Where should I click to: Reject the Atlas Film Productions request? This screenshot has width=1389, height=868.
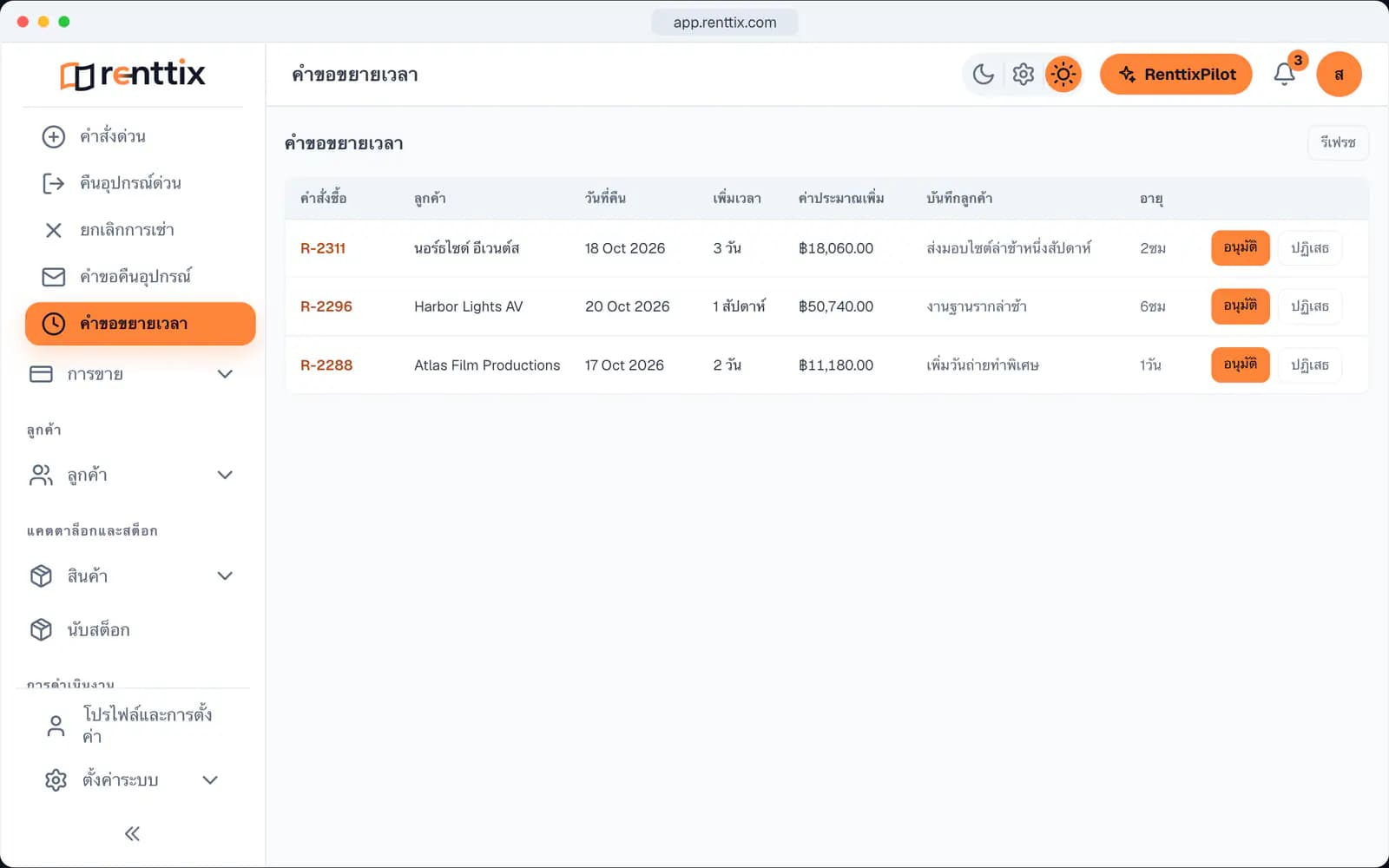[x=1310, y=365]
